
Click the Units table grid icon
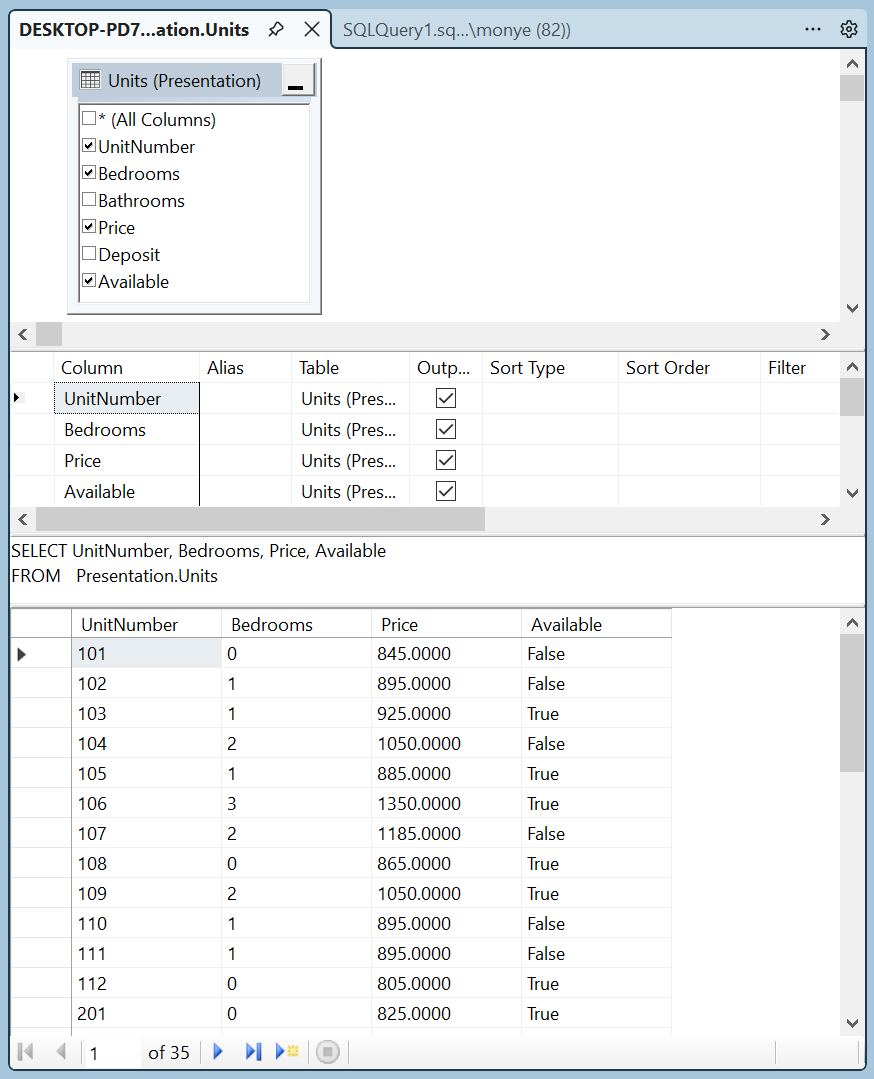(90, 81)
